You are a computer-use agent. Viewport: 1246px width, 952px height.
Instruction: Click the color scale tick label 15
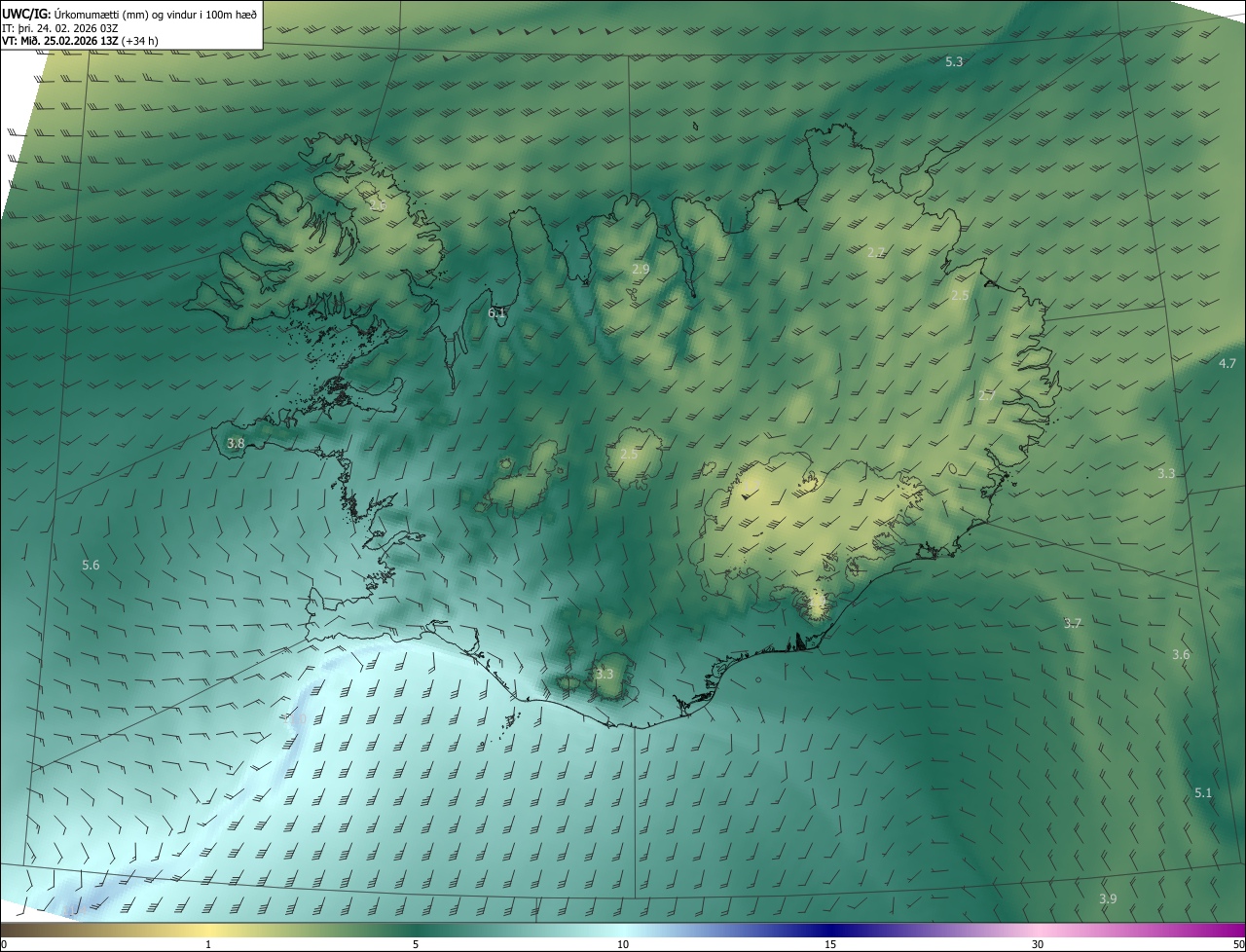(830, 944)
